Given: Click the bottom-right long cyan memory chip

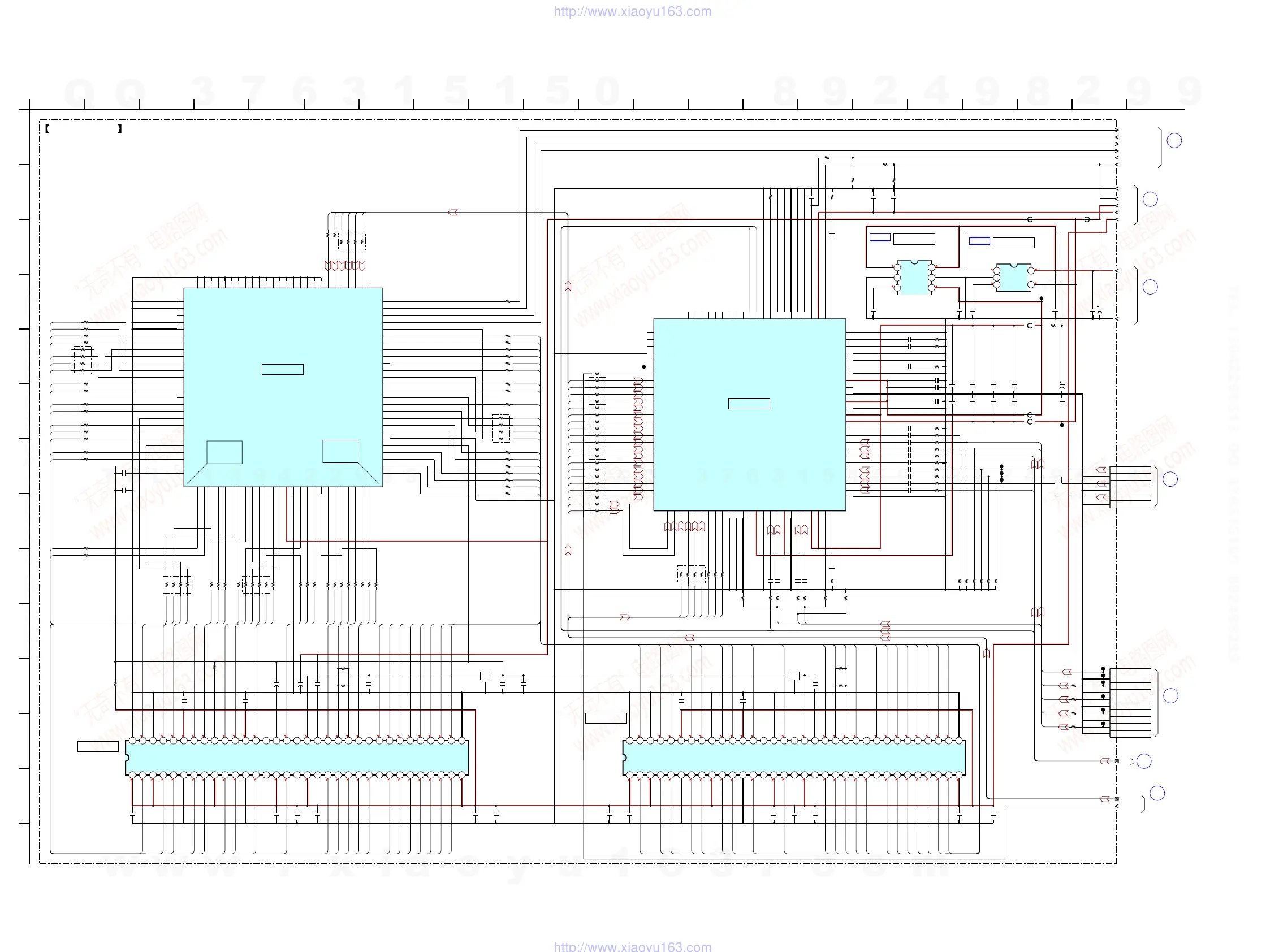Looking at the screenshot, I should pos(794,758).
